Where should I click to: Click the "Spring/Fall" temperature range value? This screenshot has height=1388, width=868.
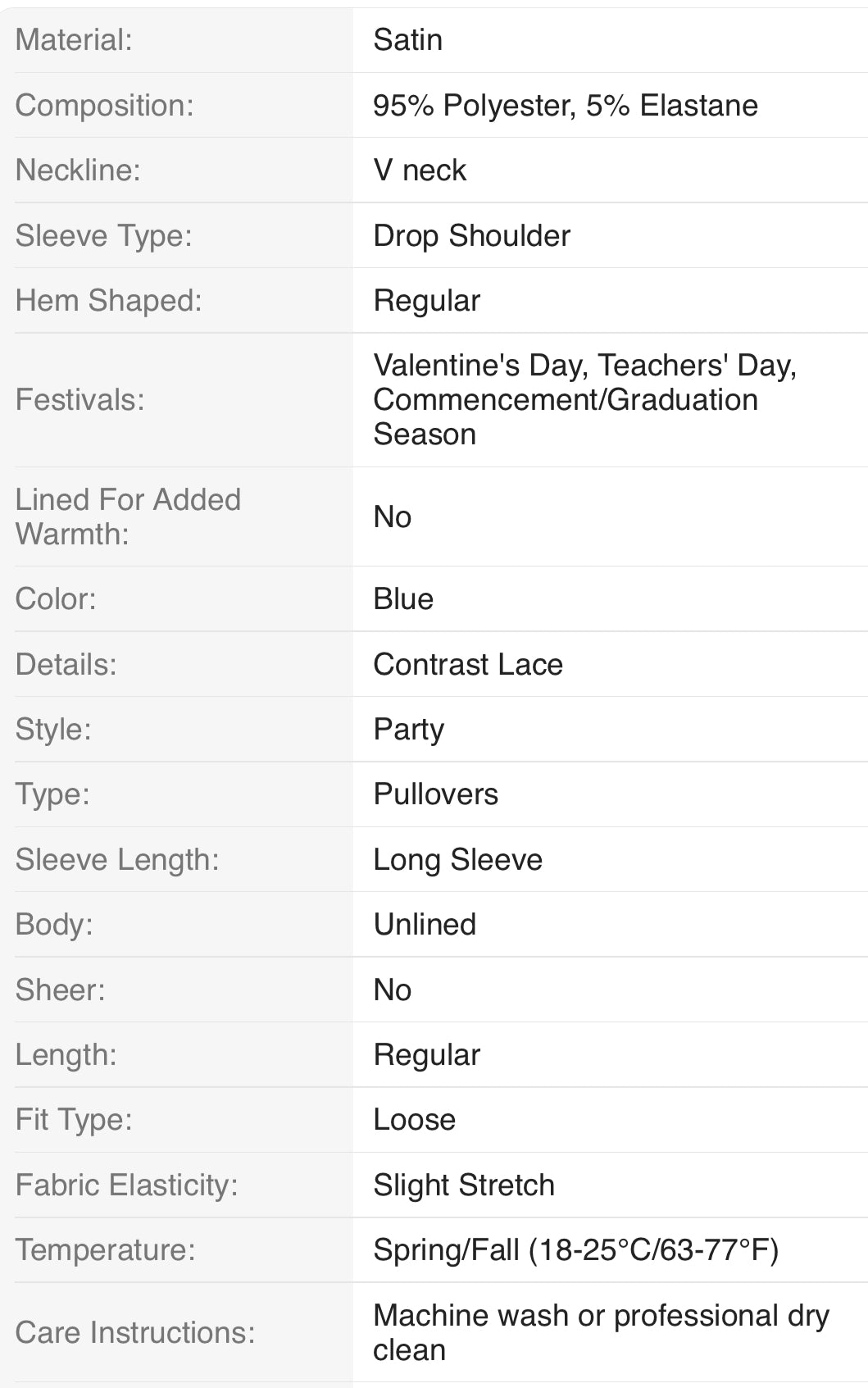[575, 1250]
